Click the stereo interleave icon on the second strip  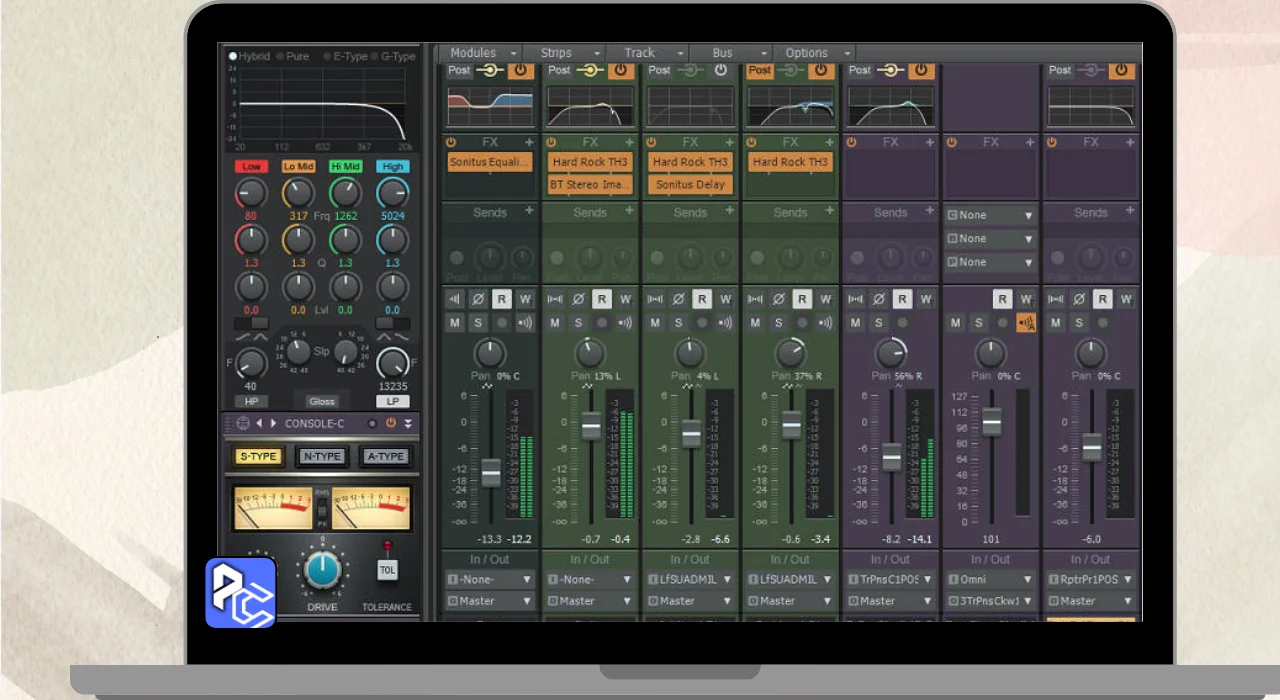[x=555, y=299]
